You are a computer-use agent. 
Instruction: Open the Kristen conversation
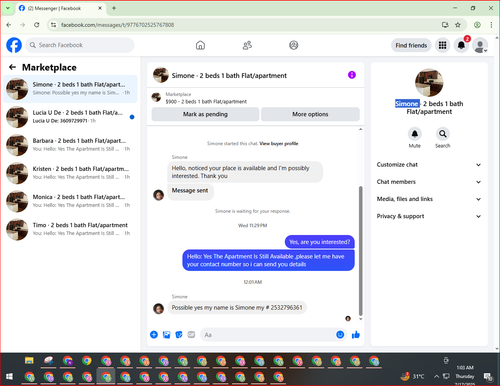pyautogui.click(x=70, y=173)
